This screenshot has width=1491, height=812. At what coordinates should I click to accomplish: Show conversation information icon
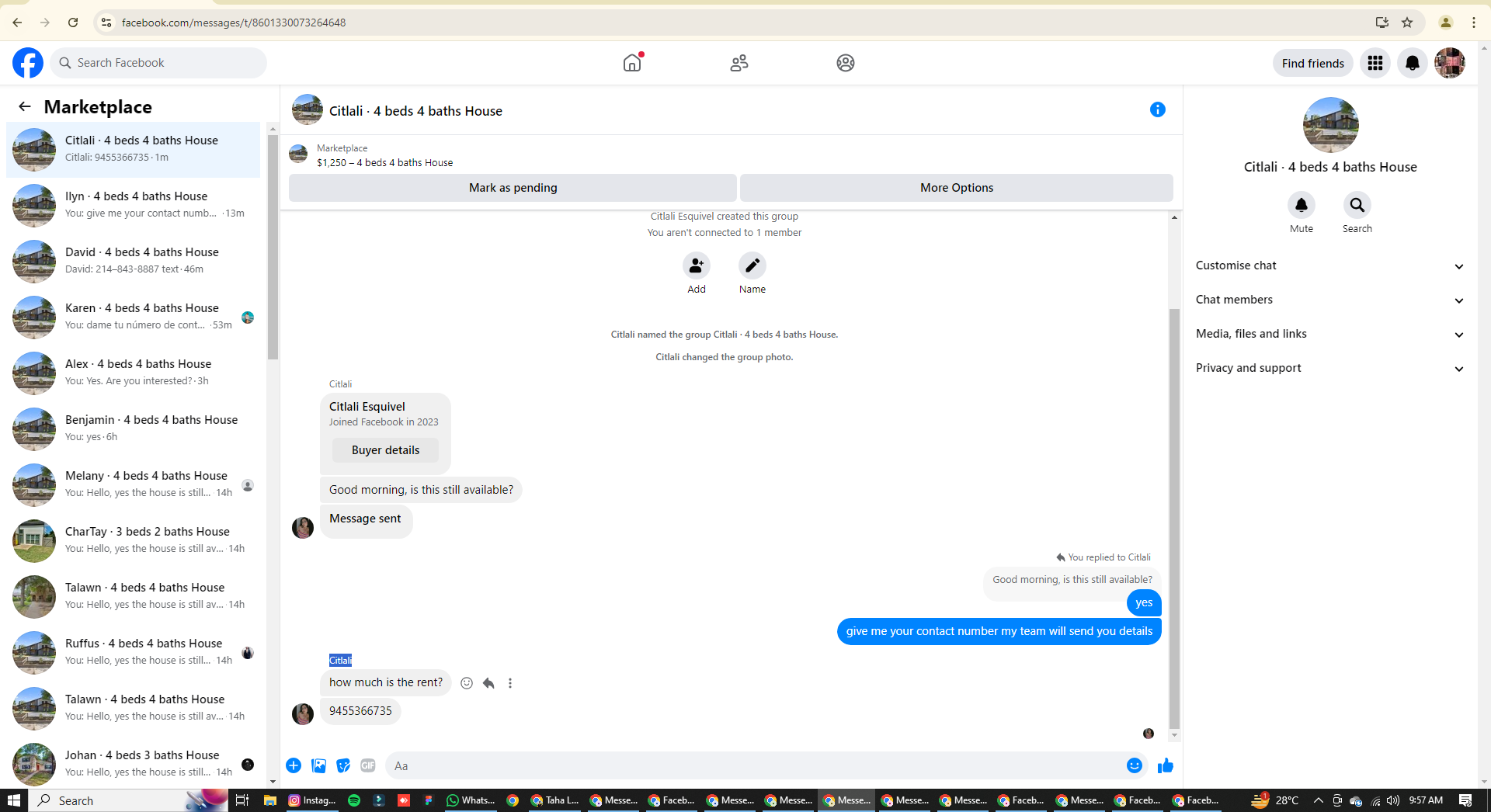click(1157, 109)
